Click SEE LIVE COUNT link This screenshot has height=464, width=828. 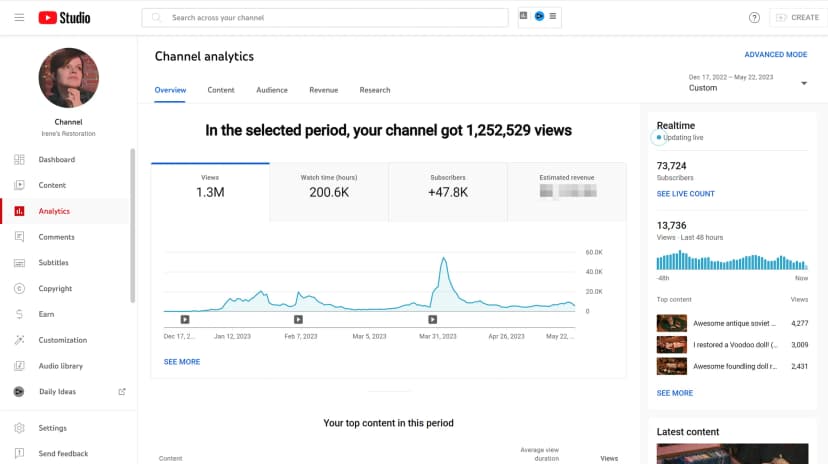click(x=685, y=194)
